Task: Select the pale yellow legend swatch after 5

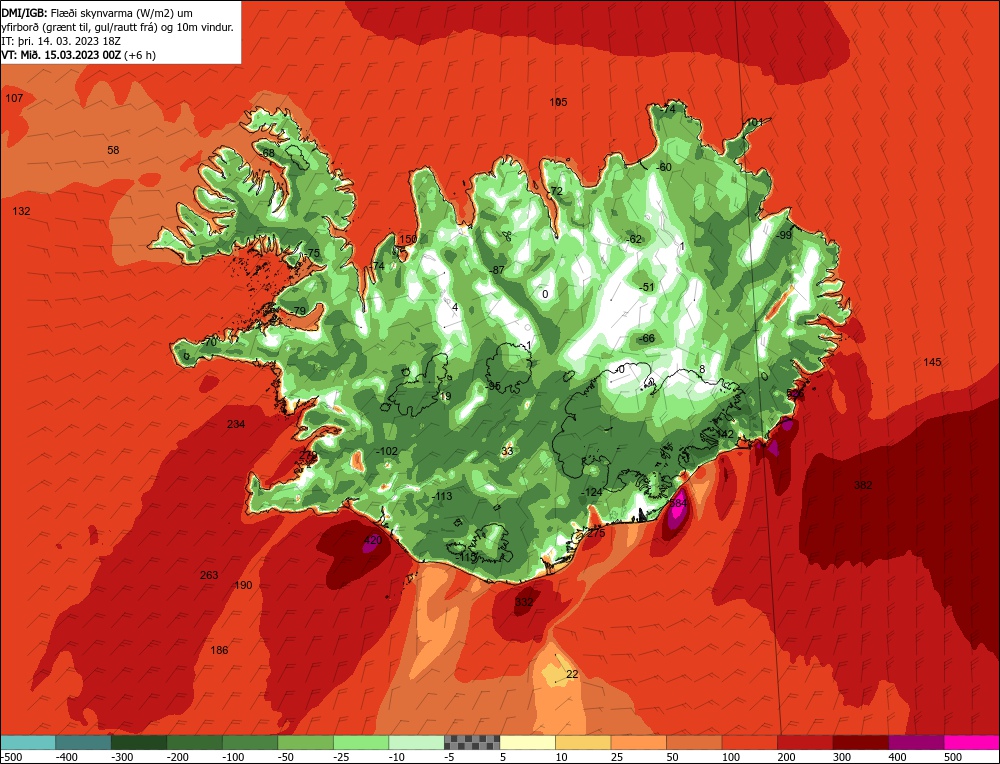Action: coord(527,742)
